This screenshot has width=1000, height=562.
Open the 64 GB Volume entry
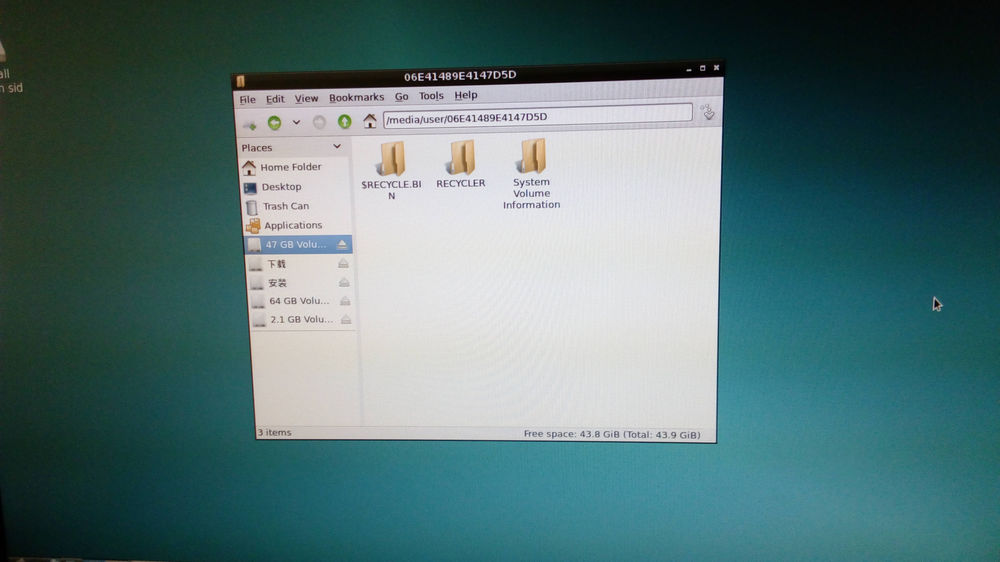point(298,300)
